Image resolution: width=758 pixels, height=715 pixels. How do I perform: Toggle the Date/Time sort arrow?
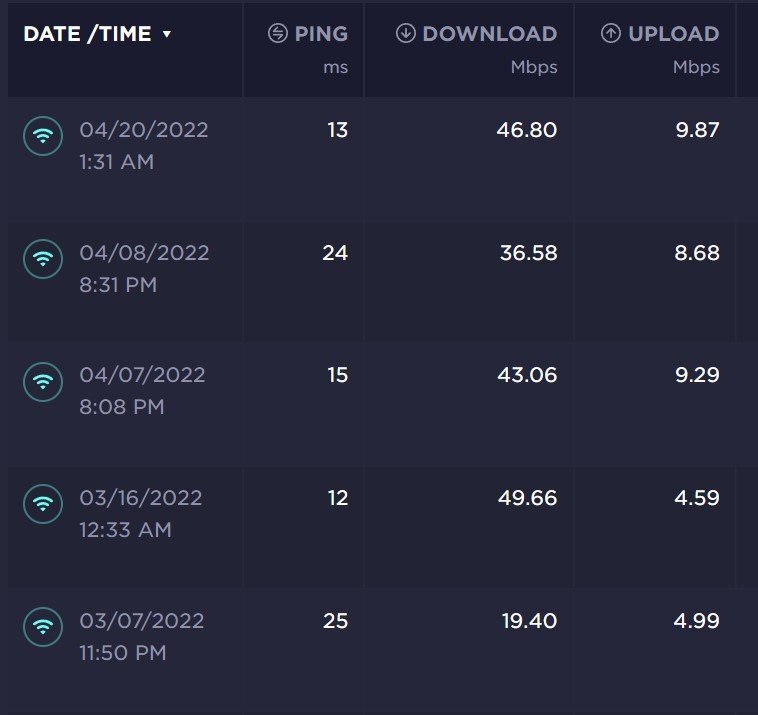click(167, 34)
